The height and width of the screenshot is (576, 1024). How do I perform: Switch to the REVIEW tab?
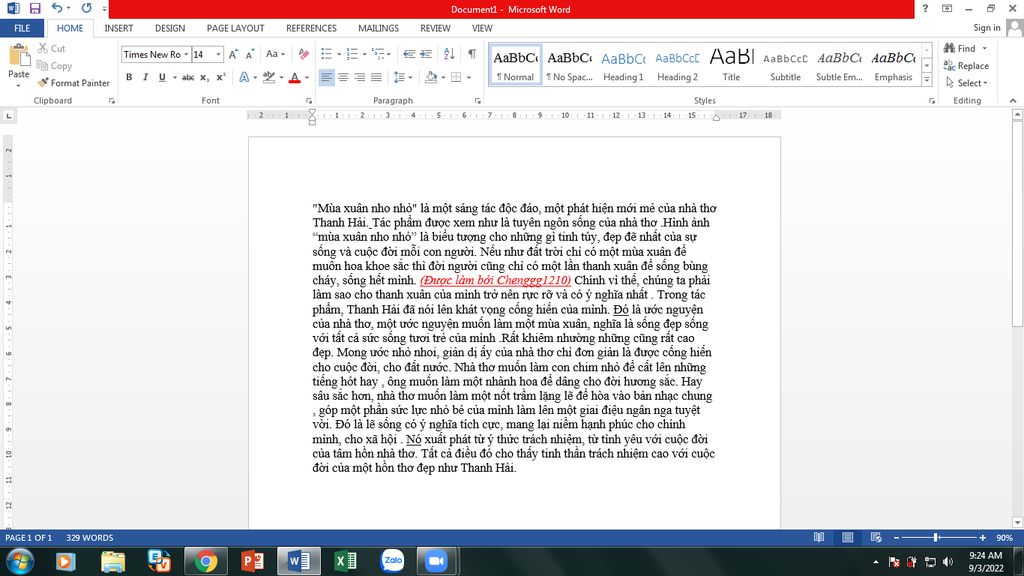435,28
